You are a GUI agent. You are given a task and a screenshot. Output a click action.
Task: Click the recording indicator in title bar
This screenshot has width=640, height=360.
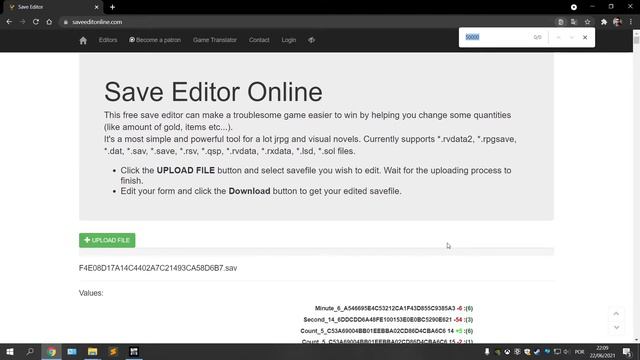(x=573, y=7)
